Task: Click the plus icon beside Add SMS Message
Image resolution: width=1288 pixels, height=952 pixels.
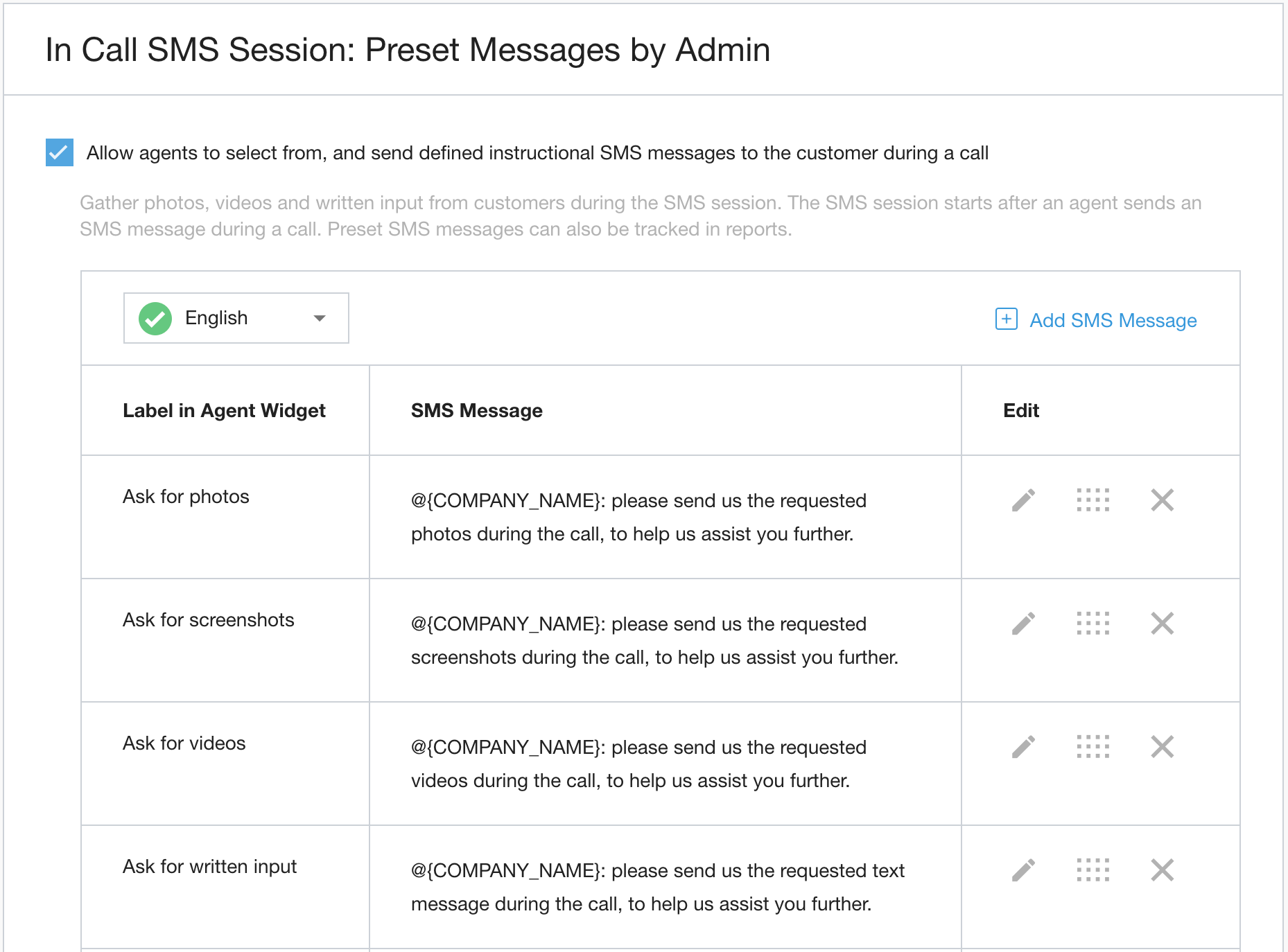Action: point(1006,319)
